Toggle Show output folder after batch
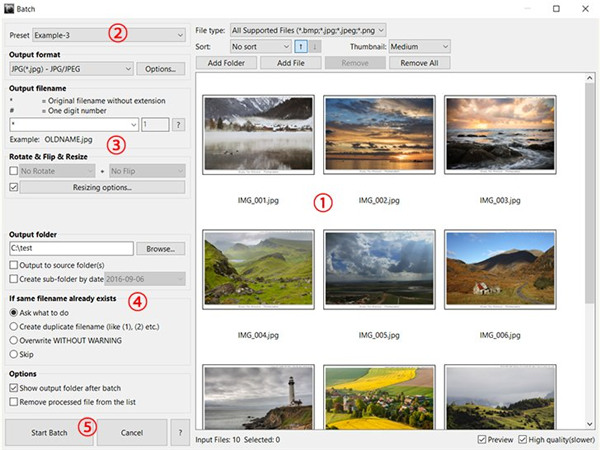Viewport: 600px width, 450px height. pyautogui.click(x=13, y=388)
